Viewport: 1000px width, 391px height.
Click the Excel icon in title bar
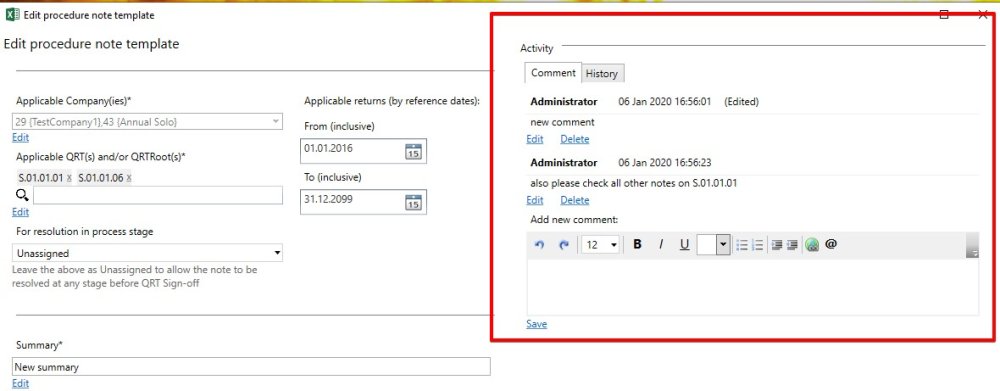(13, 15)
